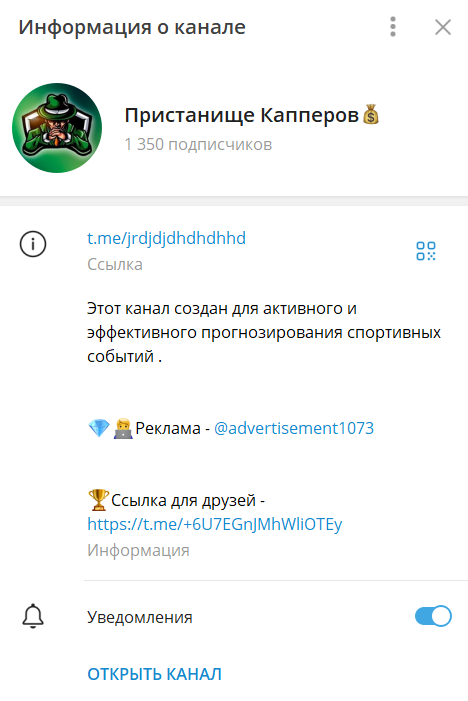Click the ОТКРЫТЬ КАНАЛ button
Image resolution: width=468 pixels, height=701 pixels.
coord(154,674)
